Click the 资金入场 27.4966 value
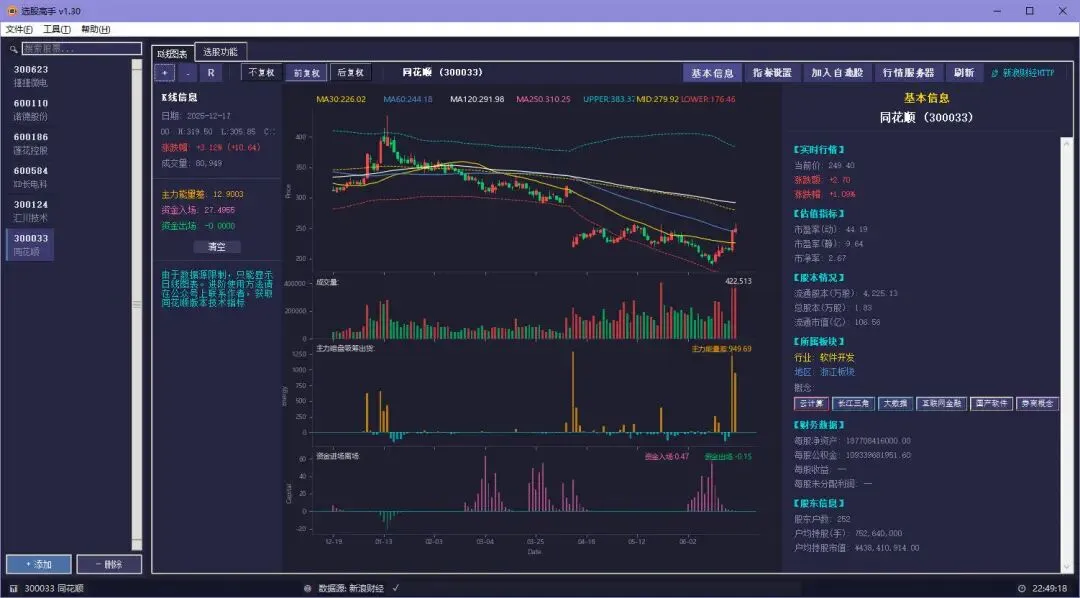Viewport: 1080px width, 598px height. (x=219, y=210)
